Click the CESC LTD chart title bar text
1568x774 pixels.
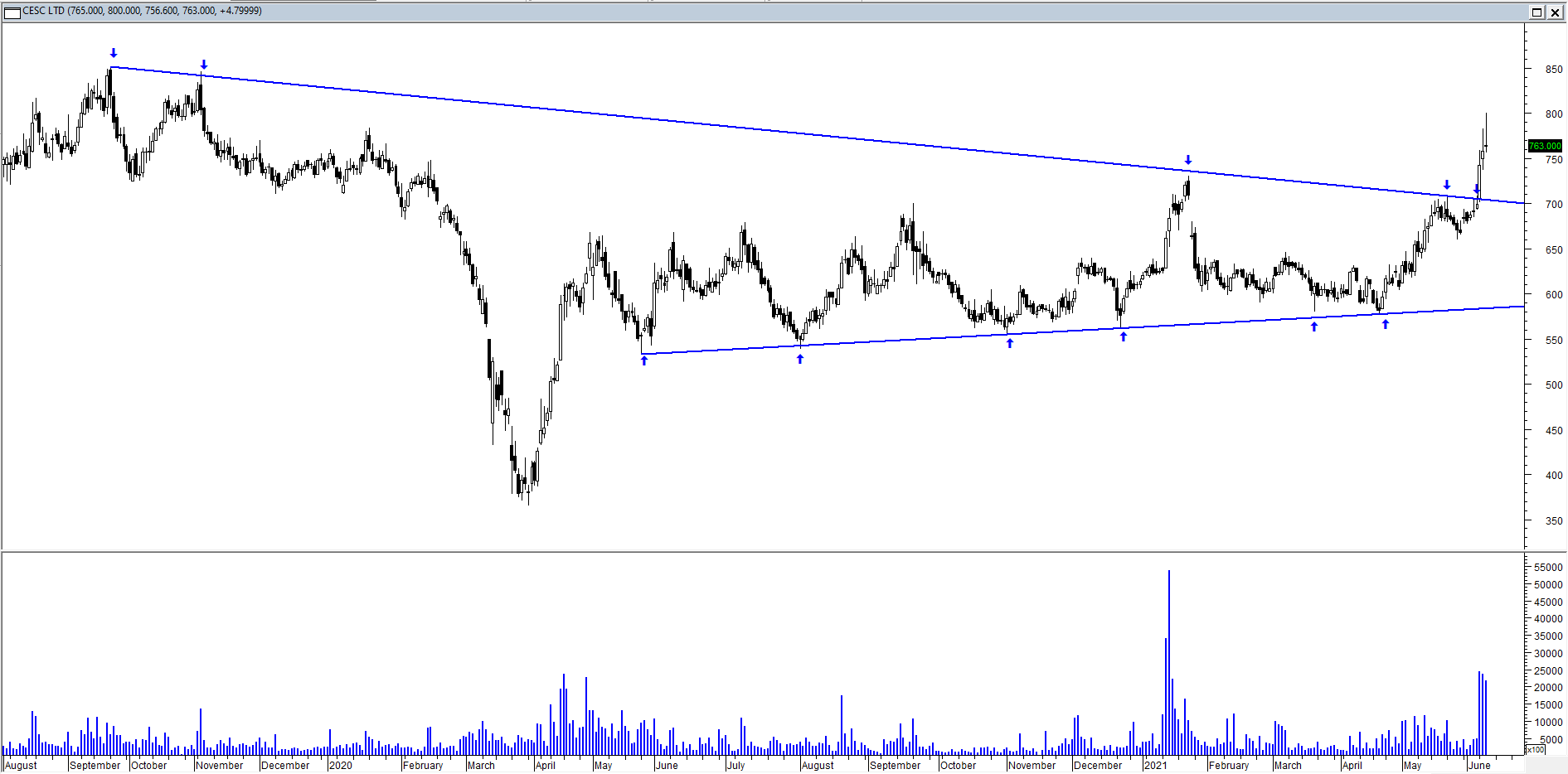142,11
